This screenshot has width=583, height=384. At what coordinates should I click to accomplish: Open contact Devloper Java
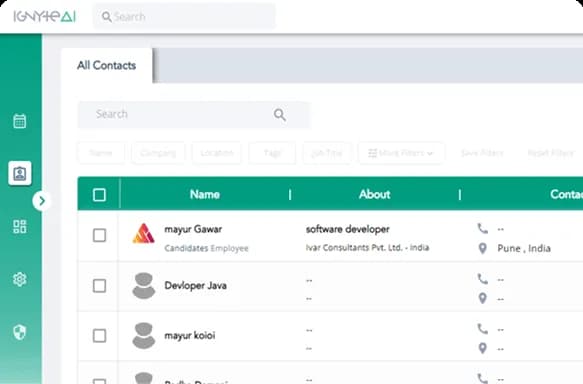(x=196, y=285)
